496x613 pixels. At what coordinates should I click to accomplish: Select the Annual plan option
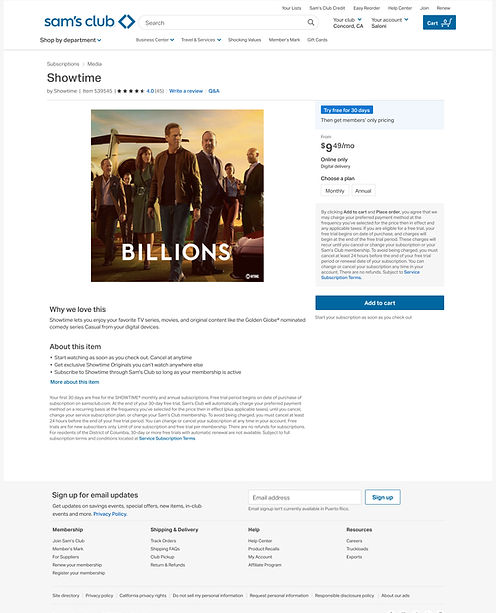click(363, 191)
